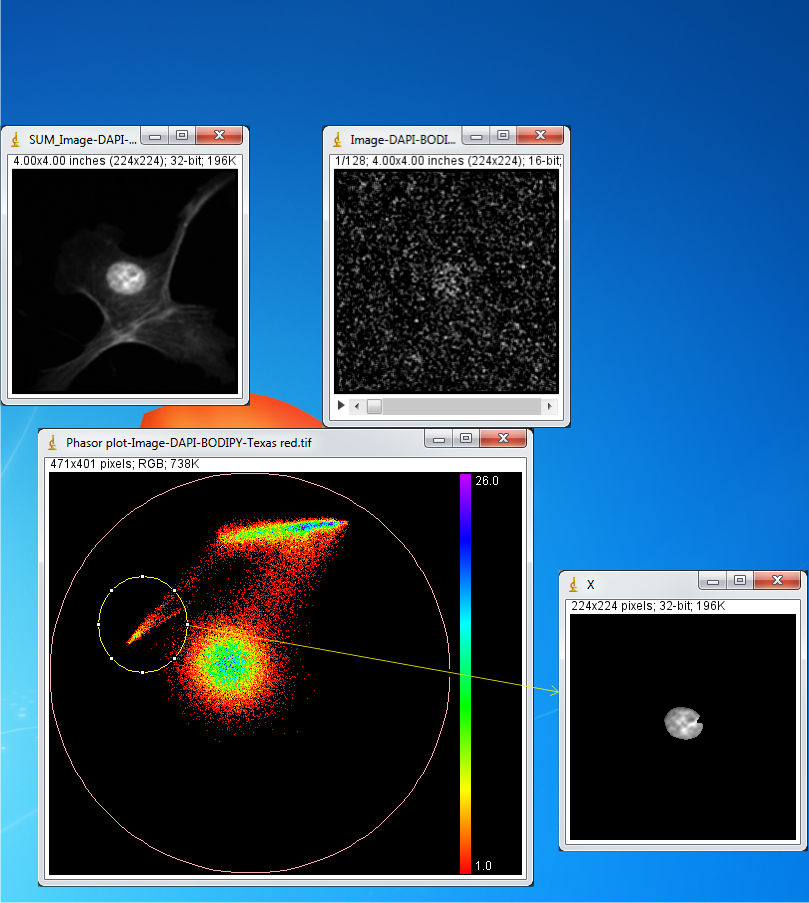Click the '1/128; 4.00x4.00 inches' stack status line

(x=447, y=161)
